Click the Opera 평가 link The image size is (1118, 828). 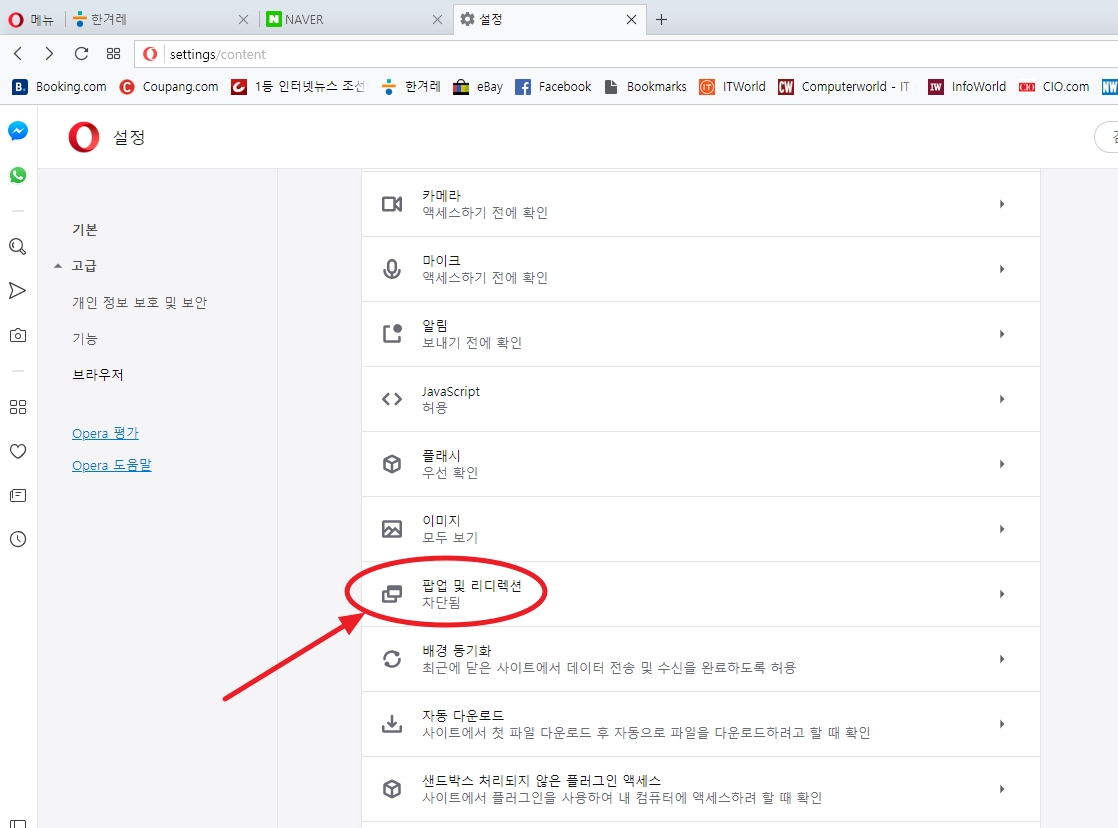[105, 434]
